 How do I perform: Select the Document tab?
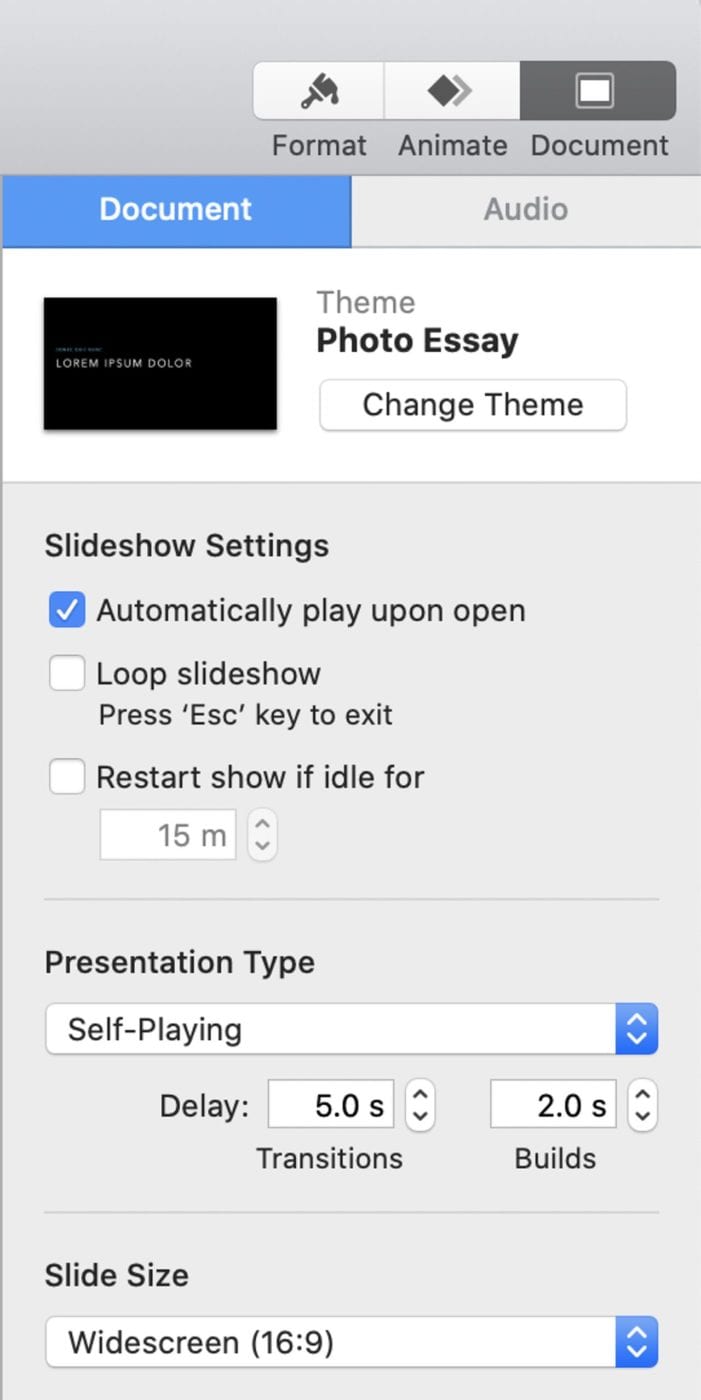click(176, 209)
